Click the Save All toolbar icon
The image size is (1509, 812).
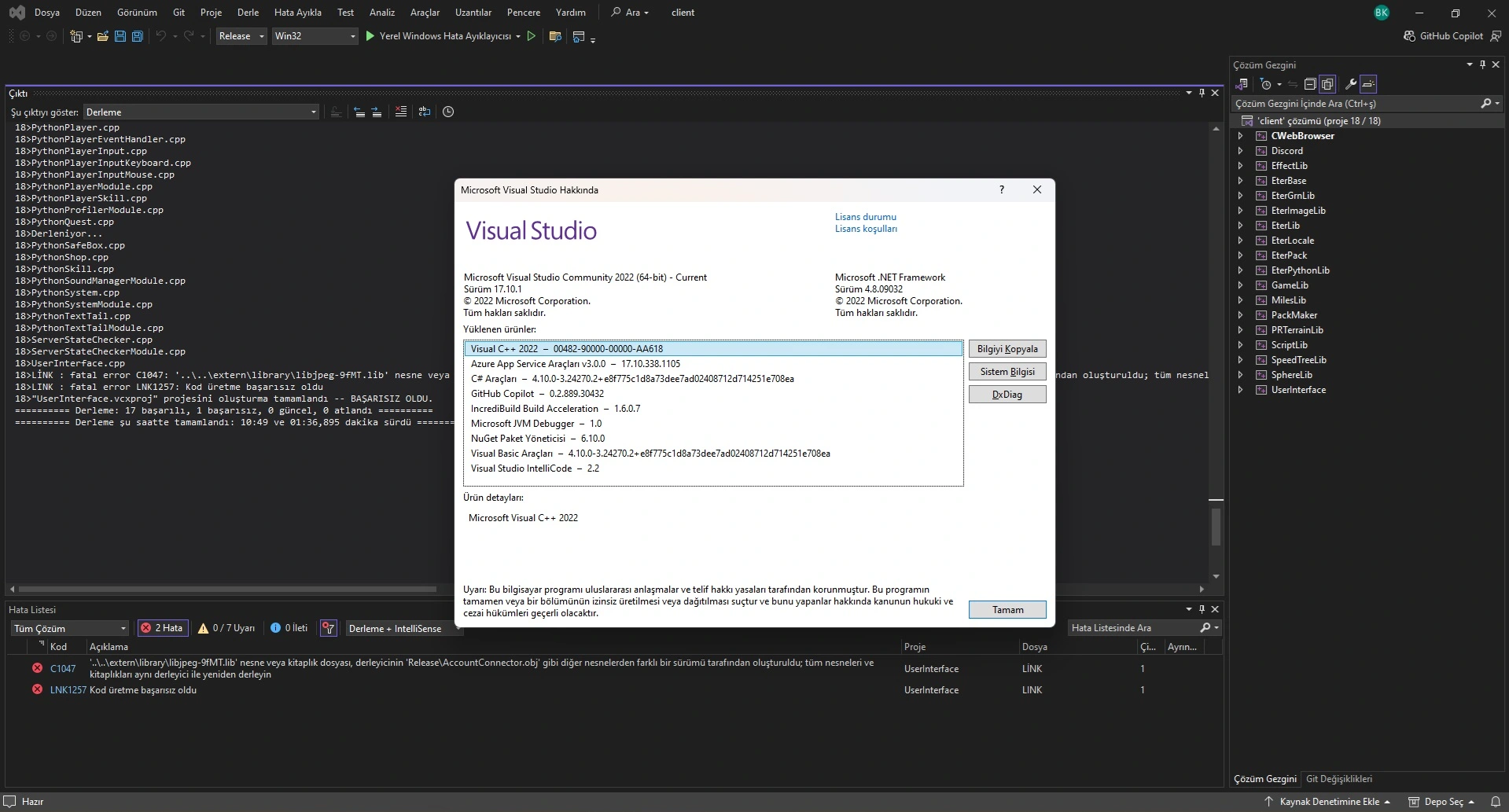(x=137, y=36)
